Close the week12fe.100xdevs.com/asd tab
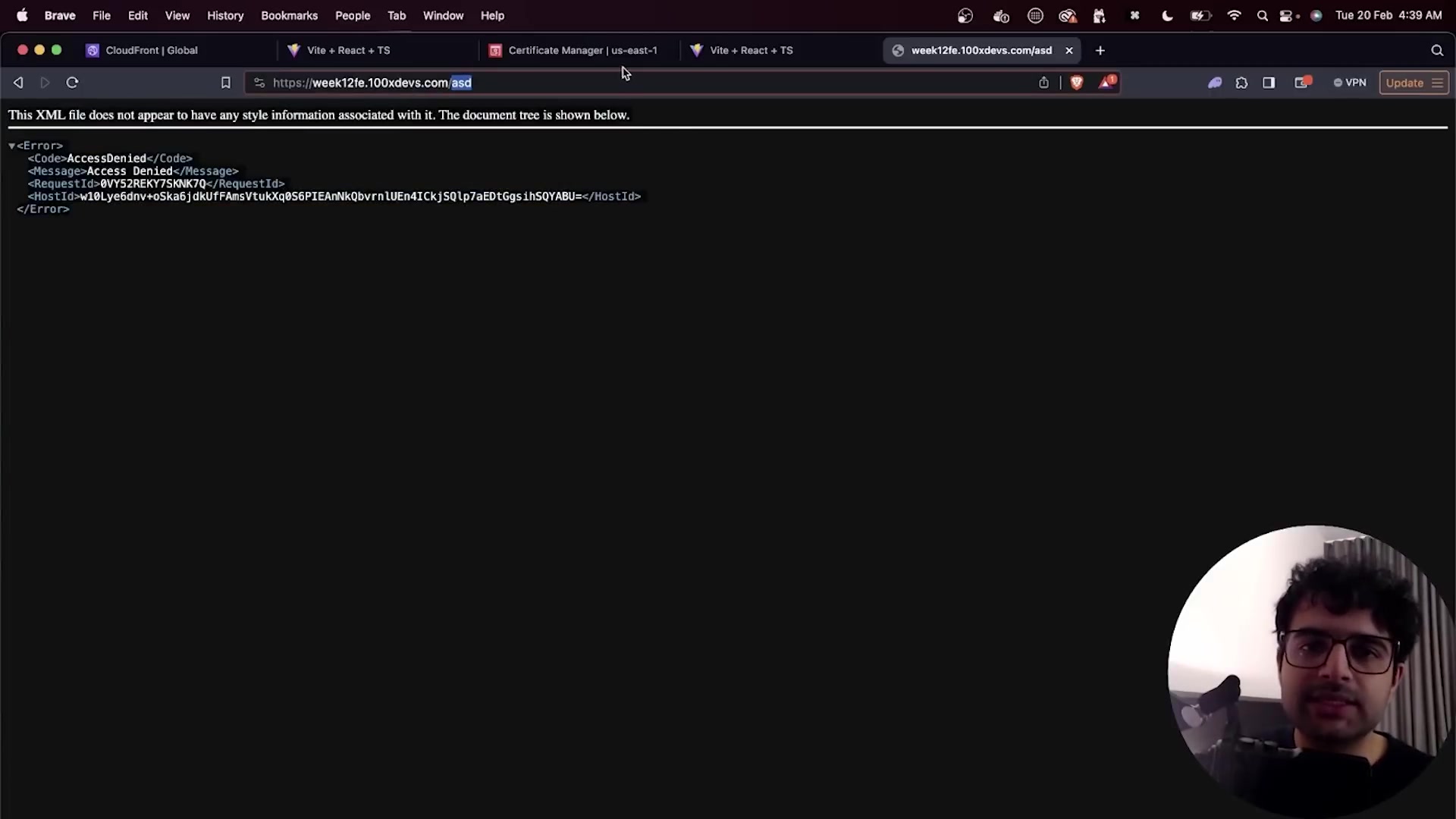The width and height of the screenshot is (1456, 819). tap(1069, 50)
